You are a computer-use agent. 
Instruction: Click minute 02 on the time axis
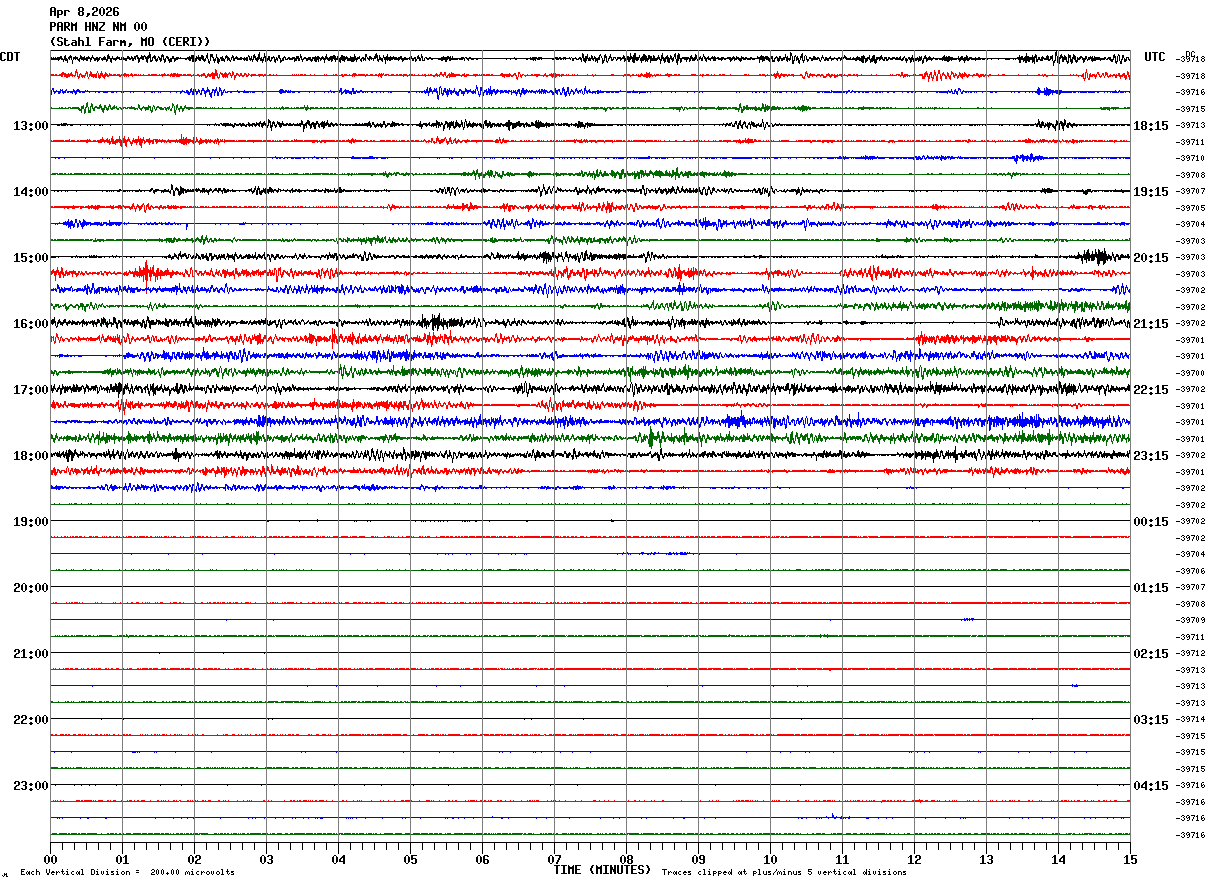click(x=194, y=860)
